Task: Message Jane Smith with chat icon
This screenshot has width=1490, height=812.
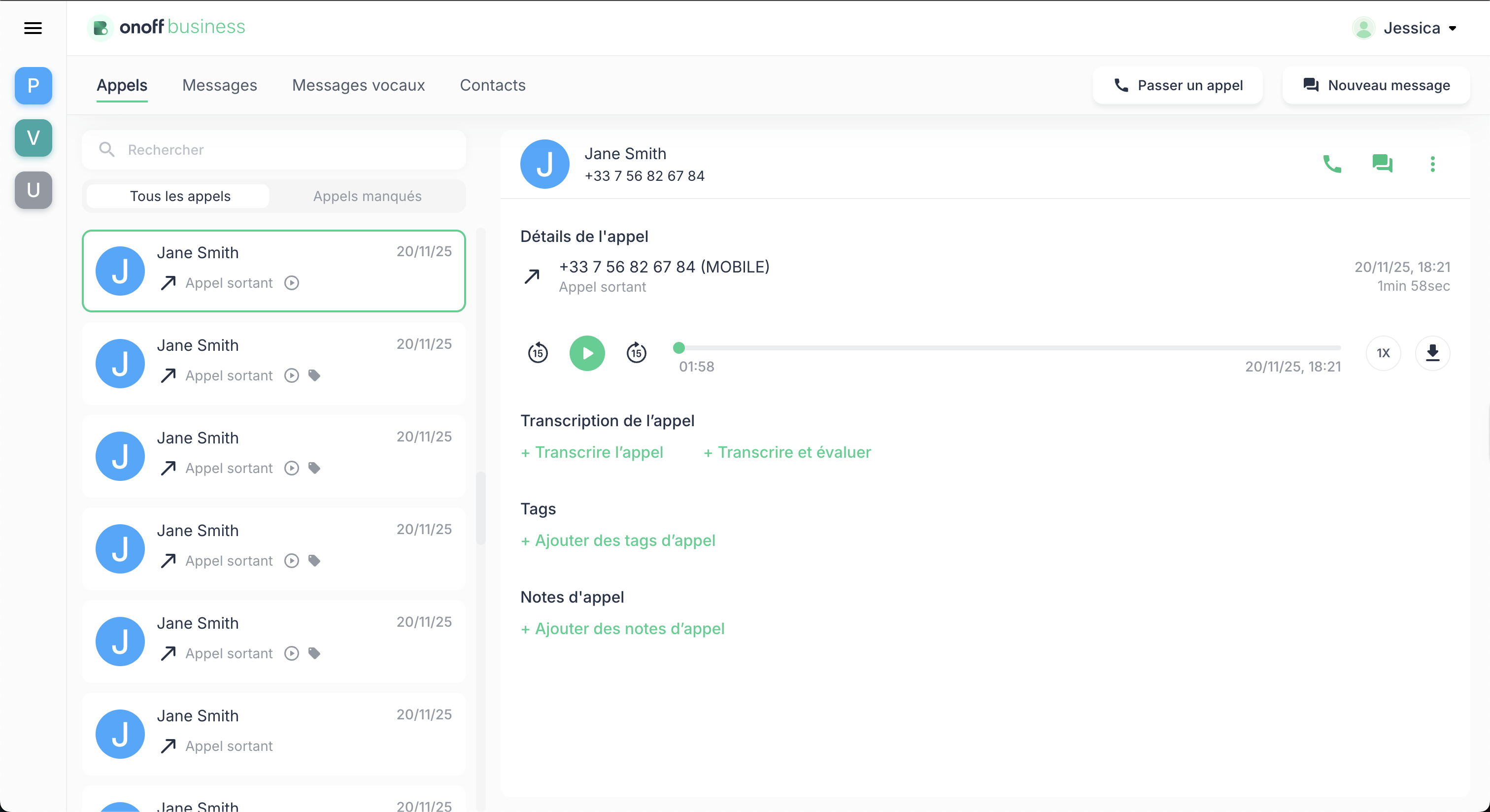Action: 1383,164
